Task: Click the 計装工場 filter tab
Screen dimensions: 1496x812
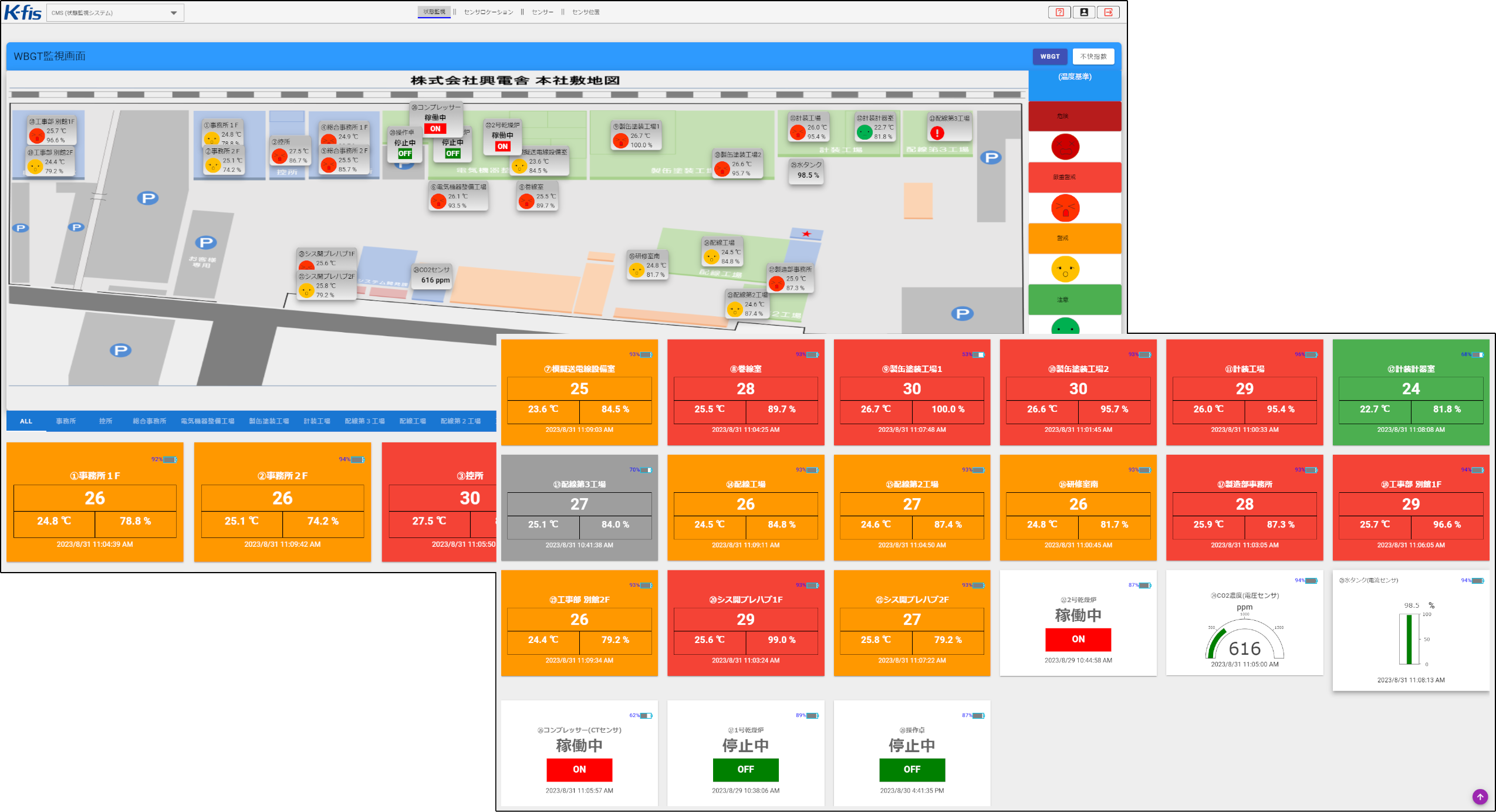Action: pyautogui.click(x=317, y=421)
